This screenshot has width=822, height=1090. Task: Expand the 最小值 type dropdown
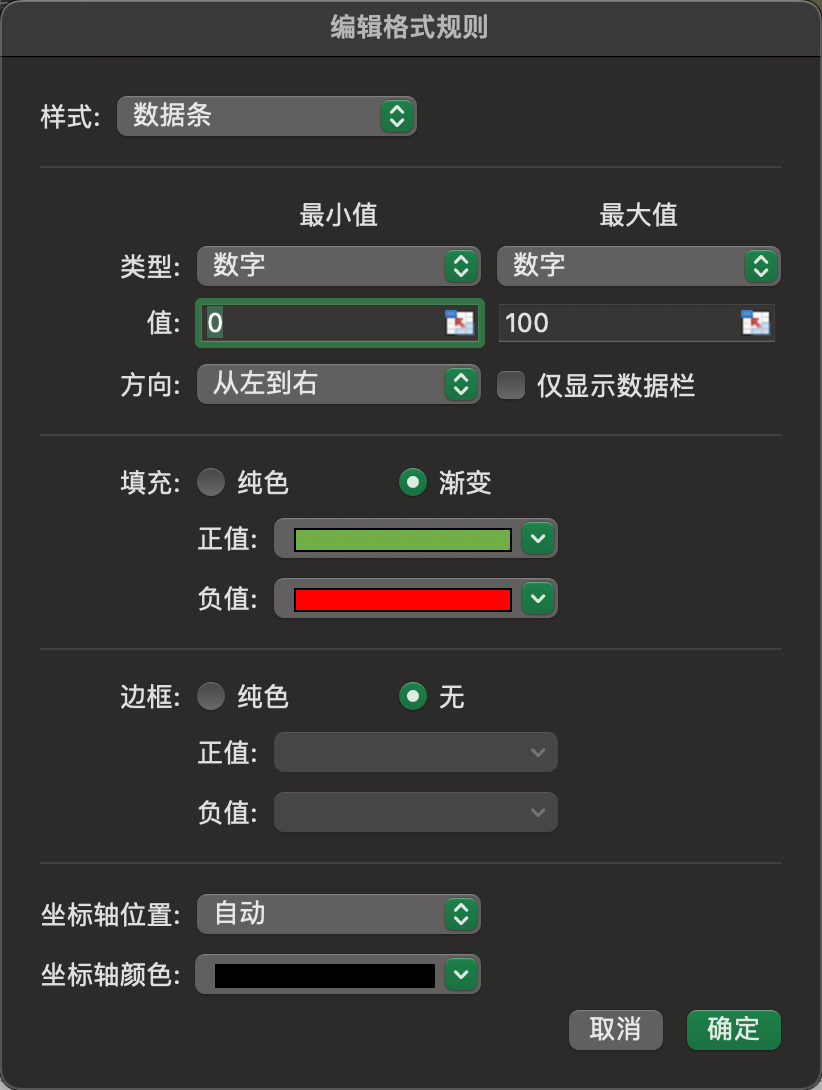(338, 265)
